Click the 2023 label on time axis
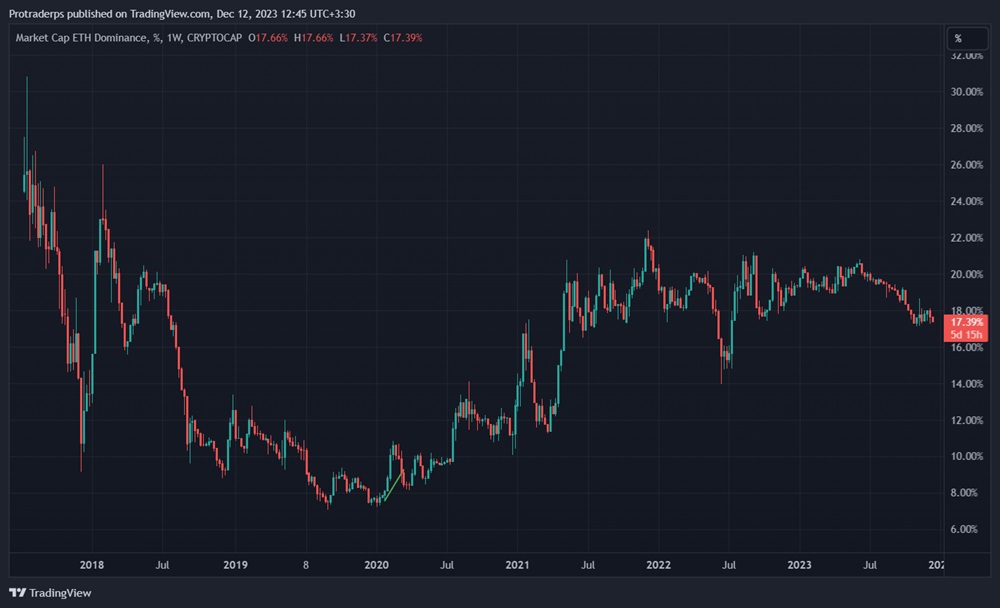1000x608 pixels. 801,565
